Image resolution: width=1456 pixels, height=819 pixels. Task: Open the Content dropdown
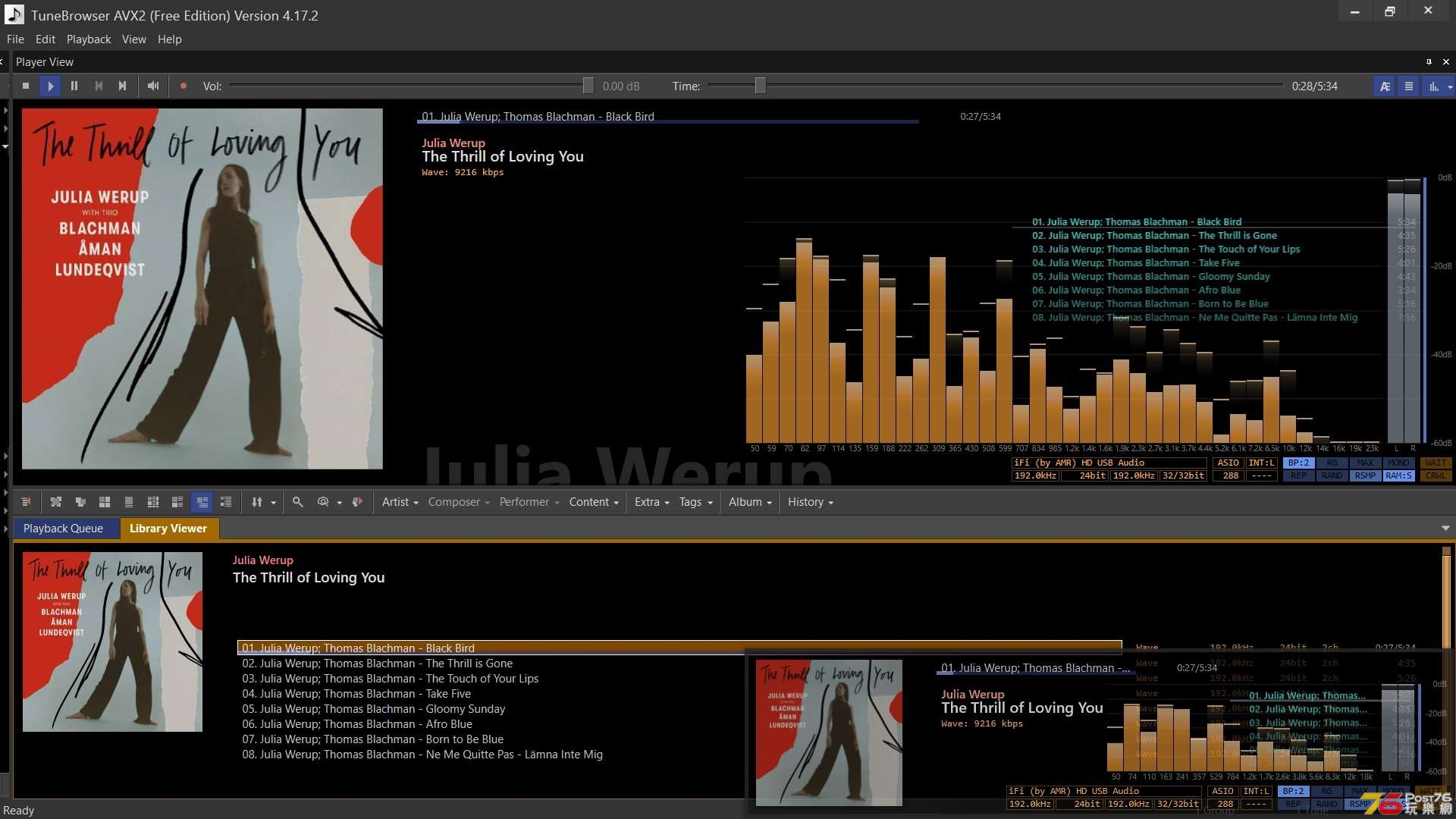coord(594,502)
